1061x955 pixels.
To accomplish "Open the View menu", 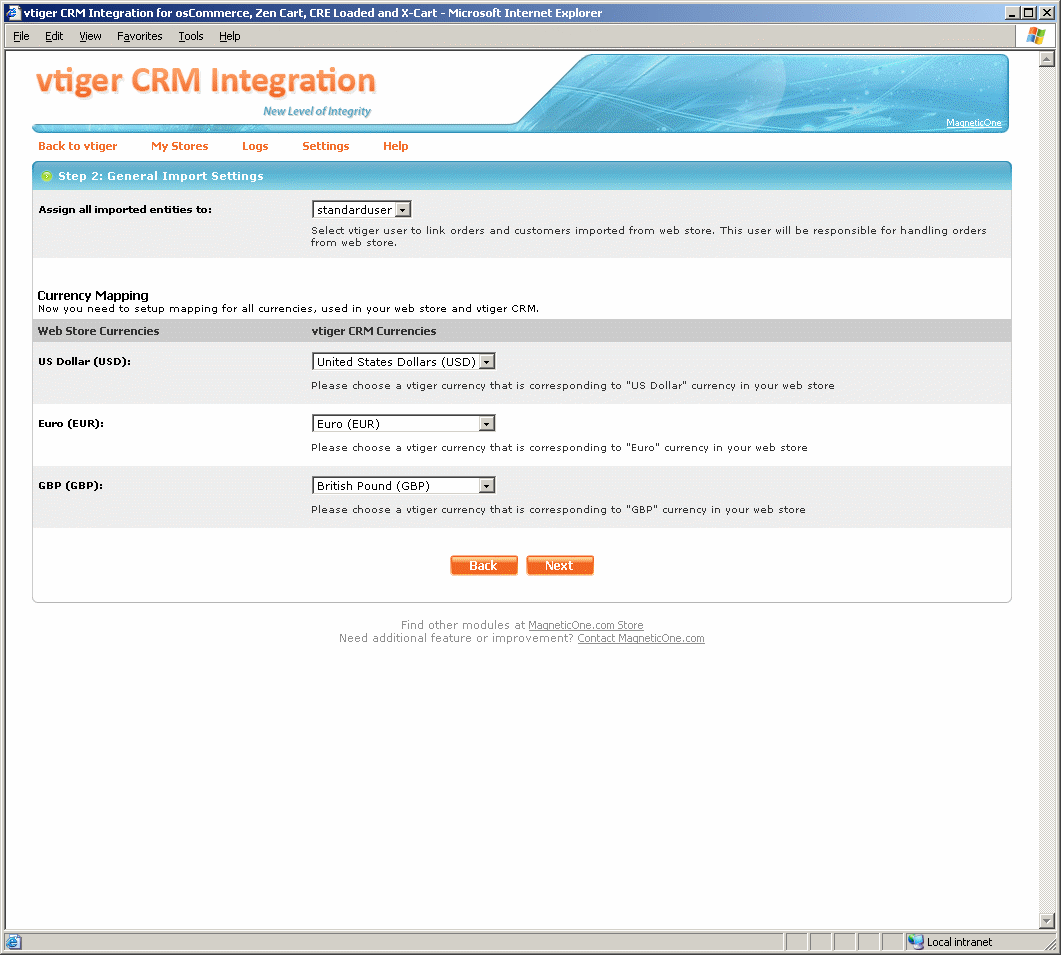I will coord(90,36).
